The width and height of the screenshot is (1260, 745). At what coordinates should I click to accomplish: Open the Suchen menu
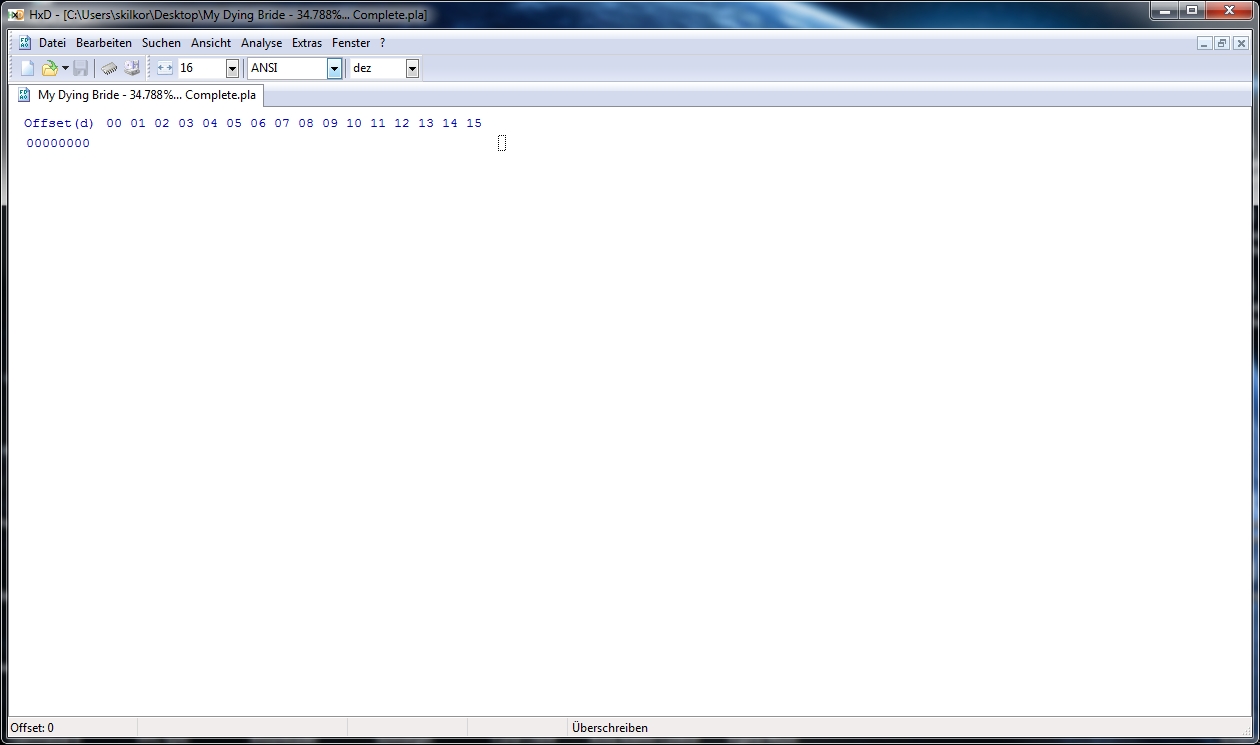(161, 43)
